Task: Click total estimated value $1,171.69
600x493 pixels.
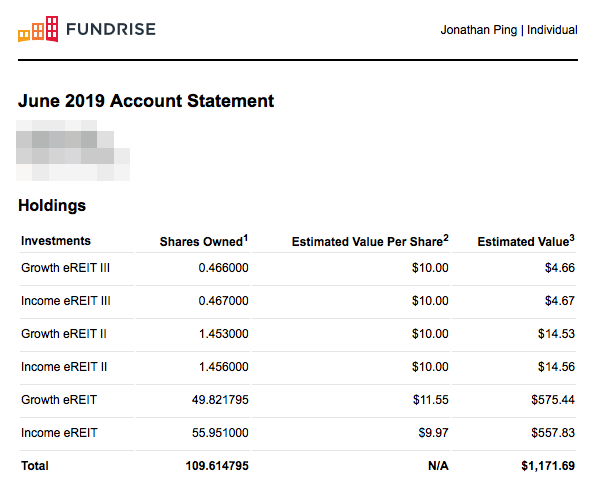Action: (x=548, y=466)
